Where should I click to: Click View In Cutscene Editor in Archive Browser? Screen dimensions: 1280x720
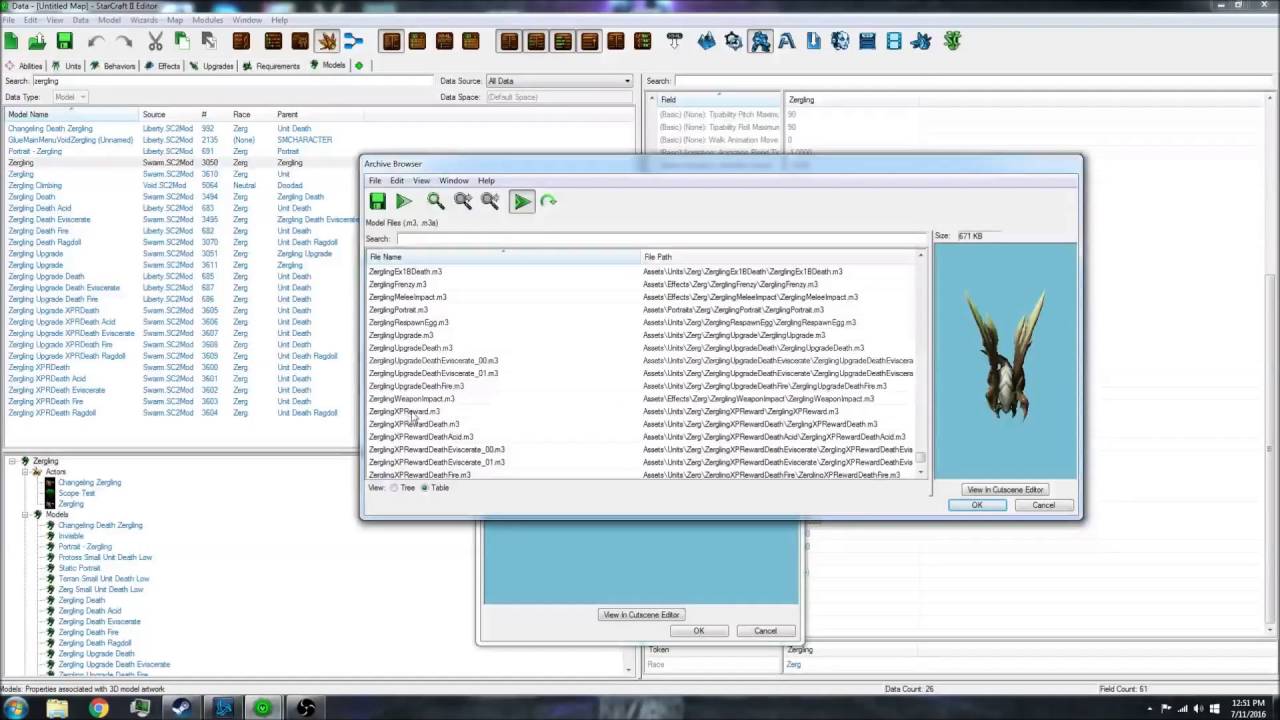1005,490
